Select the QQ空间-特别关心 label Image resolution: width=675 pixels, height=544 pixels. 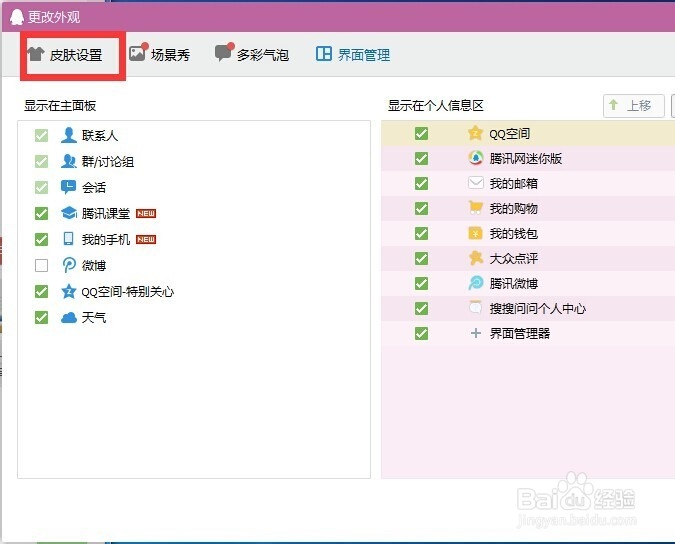pos(128,291)
